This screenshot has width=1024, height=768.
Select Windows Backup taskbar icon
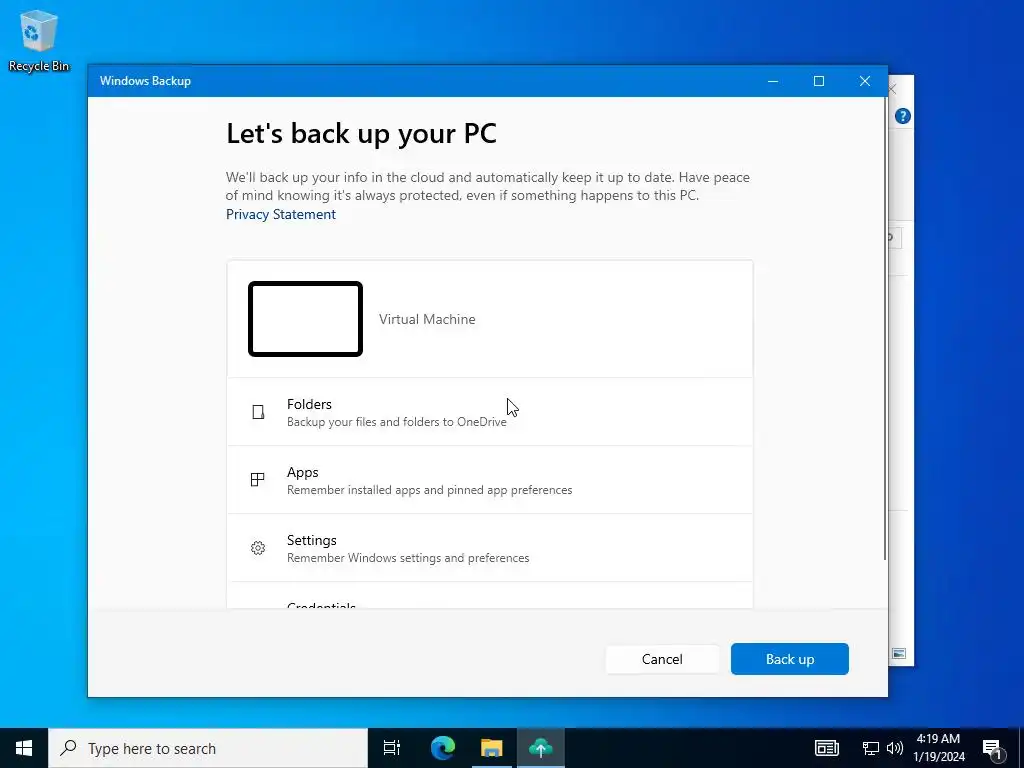pyautogui.click(x=541, y=748)
